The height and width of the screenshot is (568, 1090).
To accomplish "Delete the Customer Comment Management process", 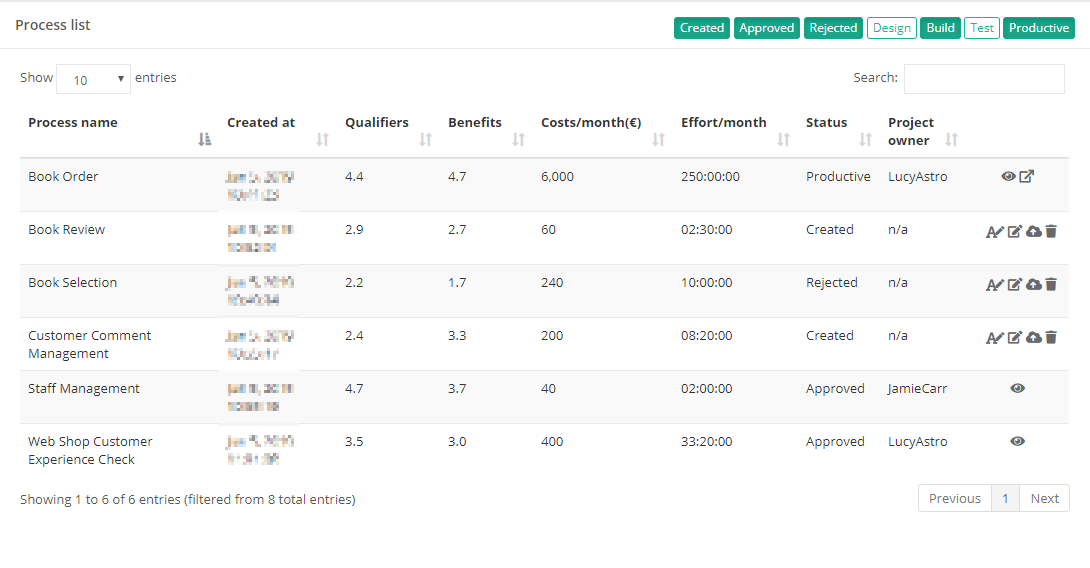I will [x=1051, y=337].
